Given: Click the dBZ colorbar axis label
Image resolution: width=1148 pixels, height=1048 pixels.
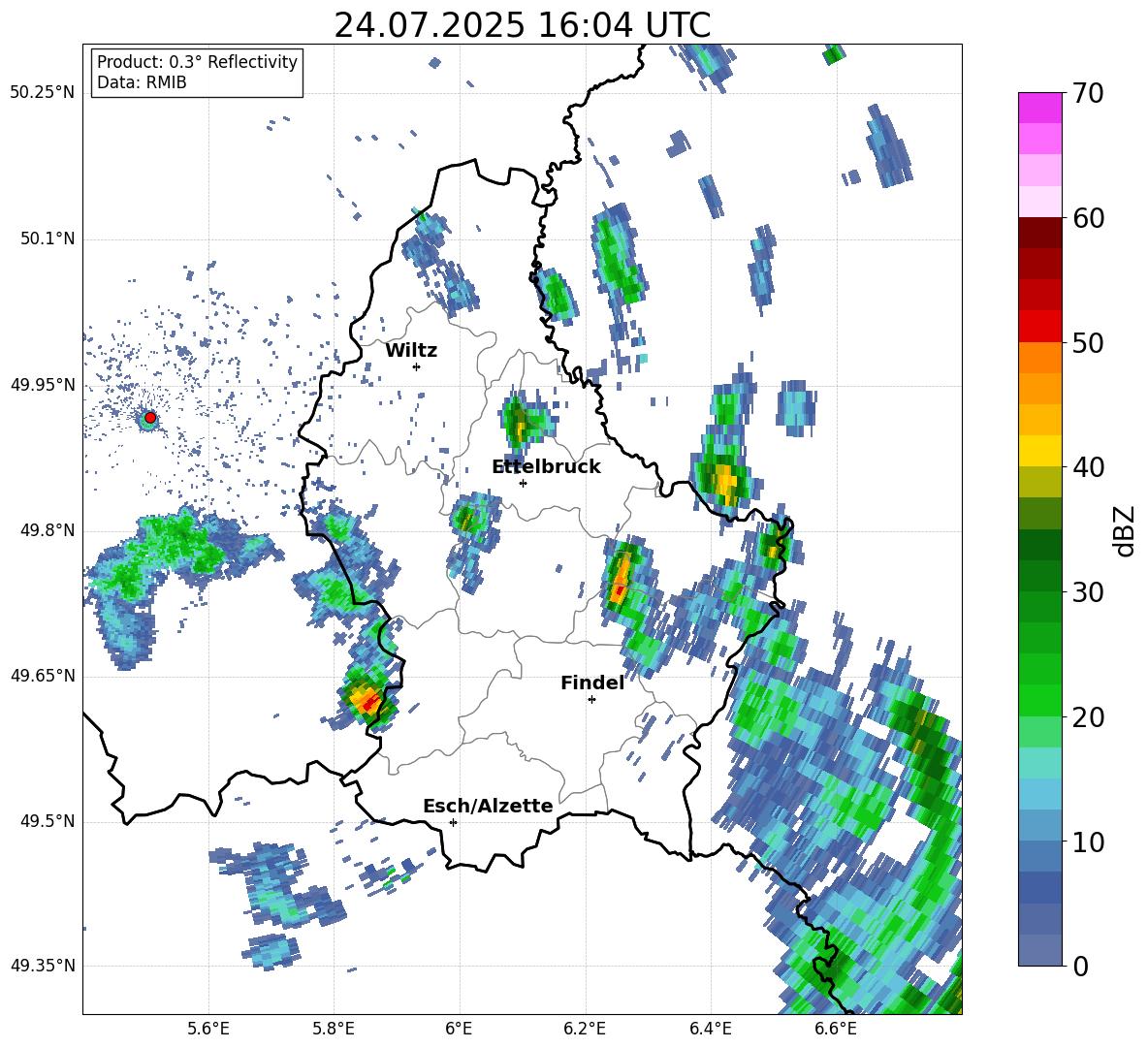Looking at the screenshot, I should [x=1126, y=530].
